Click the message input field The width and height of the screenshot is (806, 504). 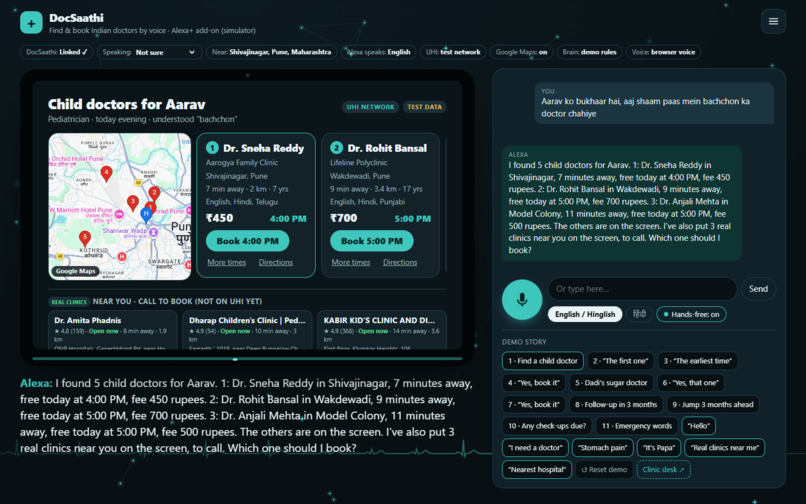643,289
